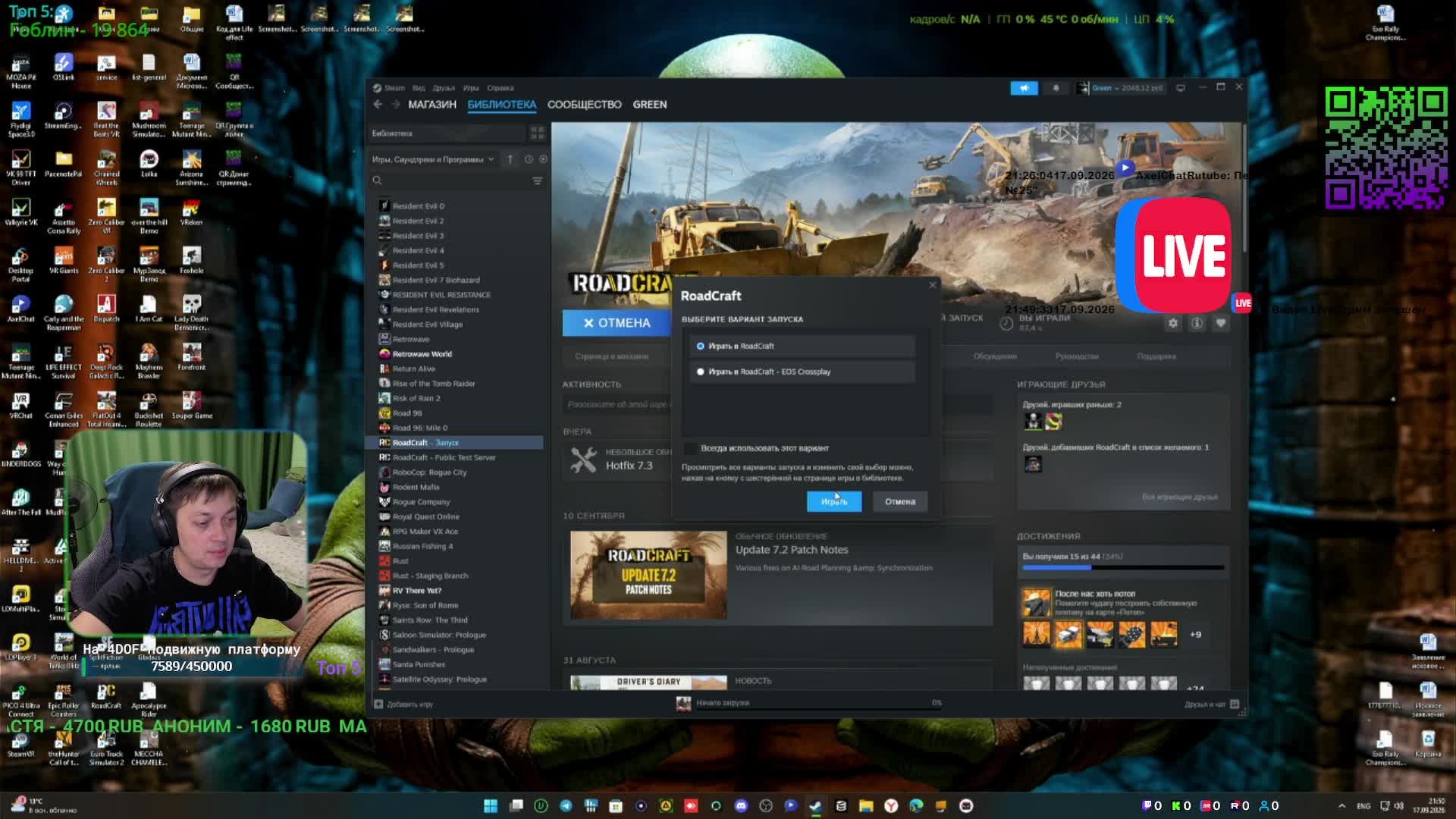Open the Steam notifications bell
The image size is (1456, 819).
click(x=1056, y=88)
